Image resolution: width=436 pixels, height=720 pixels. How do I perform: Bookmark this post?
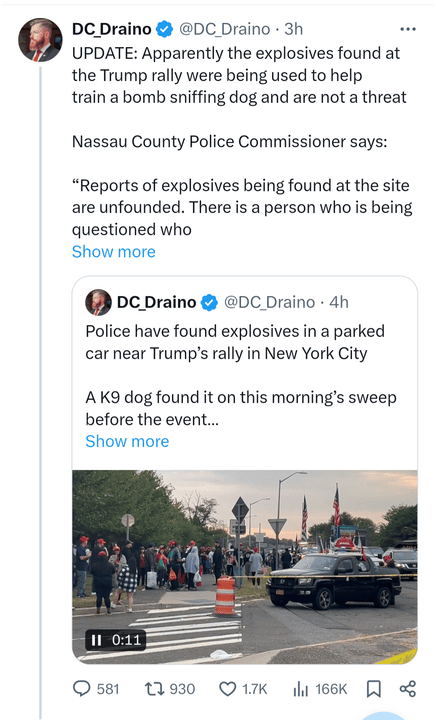(x=373, y=689)
